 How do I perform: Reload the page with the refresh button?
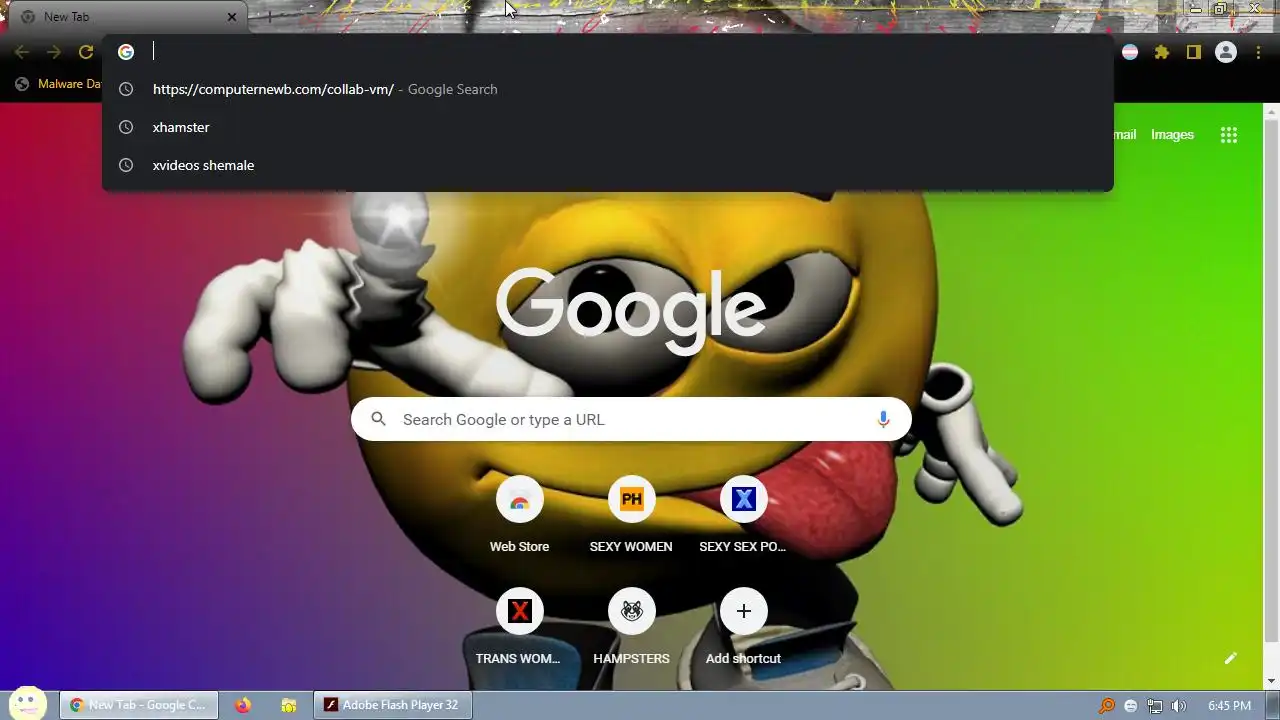(x=86, y=52)
